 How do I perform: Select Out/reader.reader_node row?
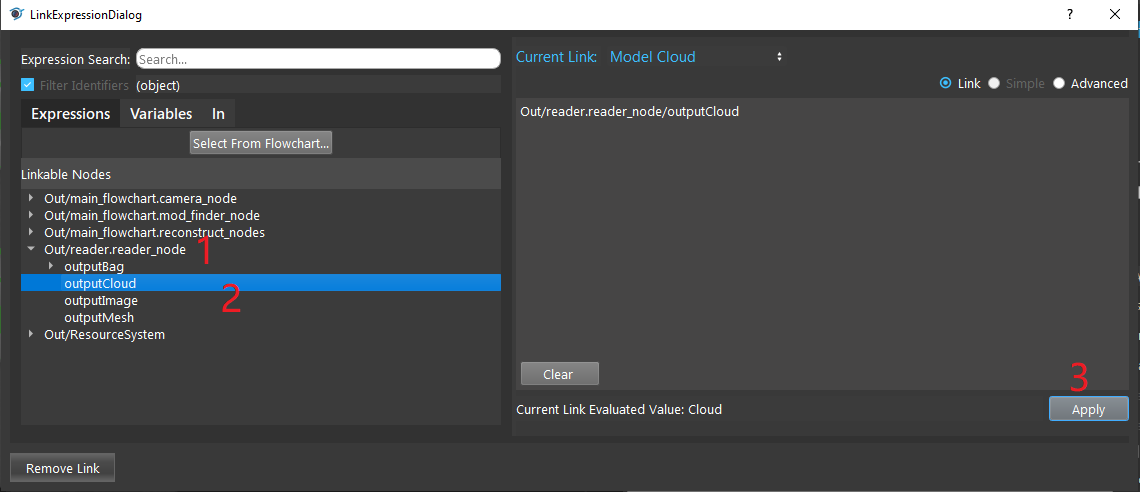(261, 249)
